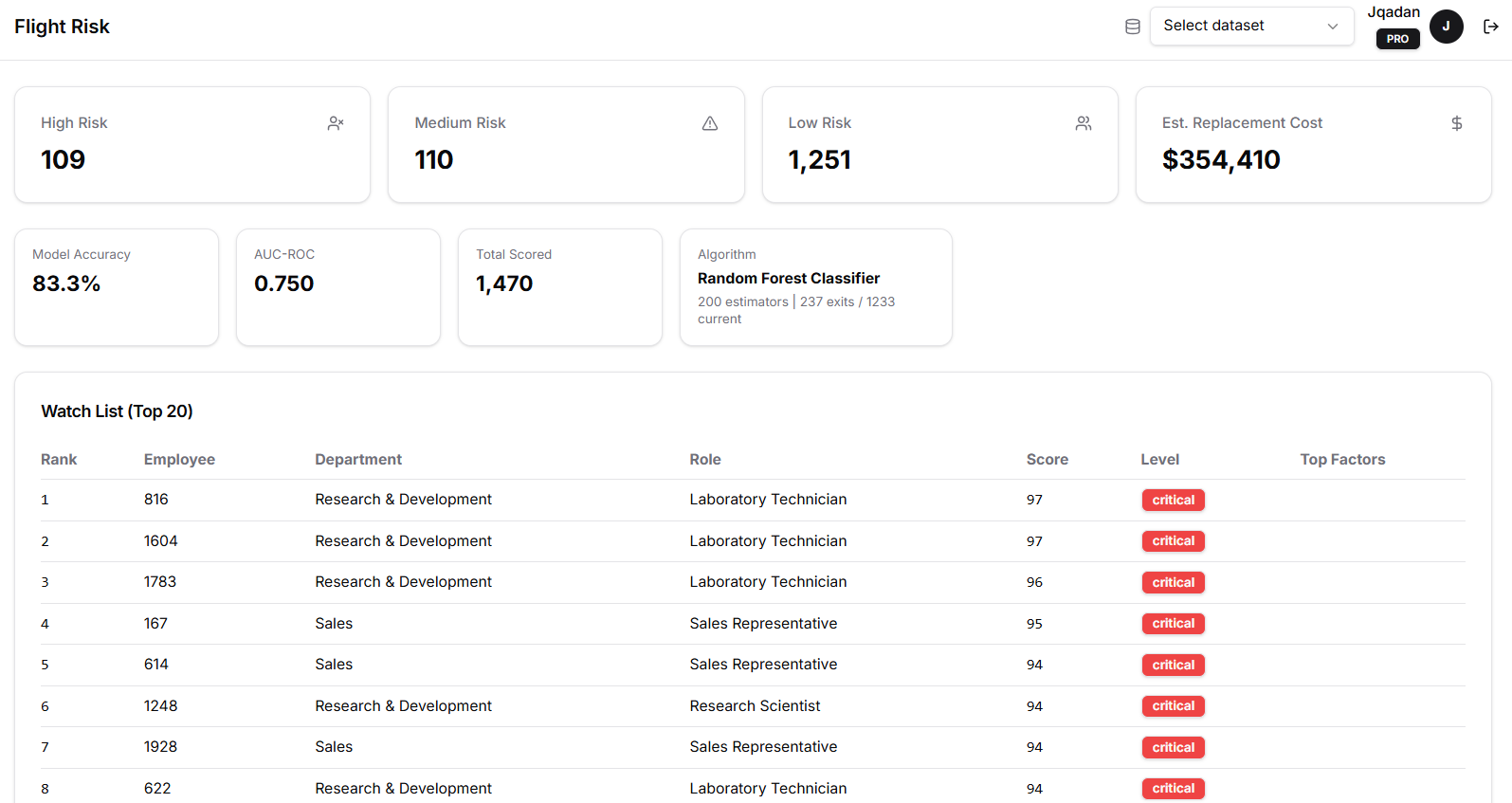This screenshot has width=1512, height=803.
Task: Click the dollar sign icon in Replacement Cost
Action: pyautogui.click(x=1457, y=123)
